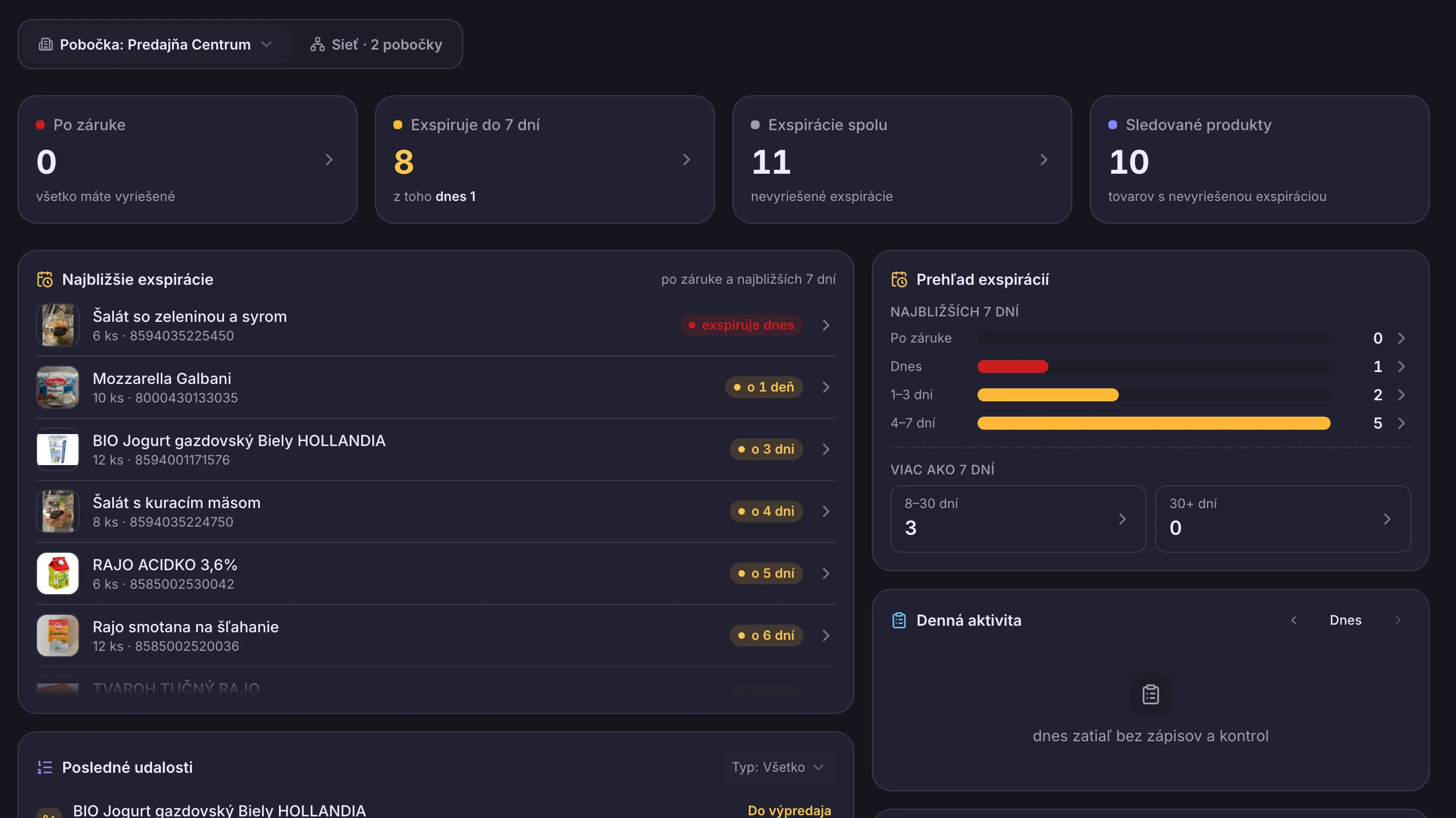
Task: Open the 30+ dní card
Action: point(1283,518)
